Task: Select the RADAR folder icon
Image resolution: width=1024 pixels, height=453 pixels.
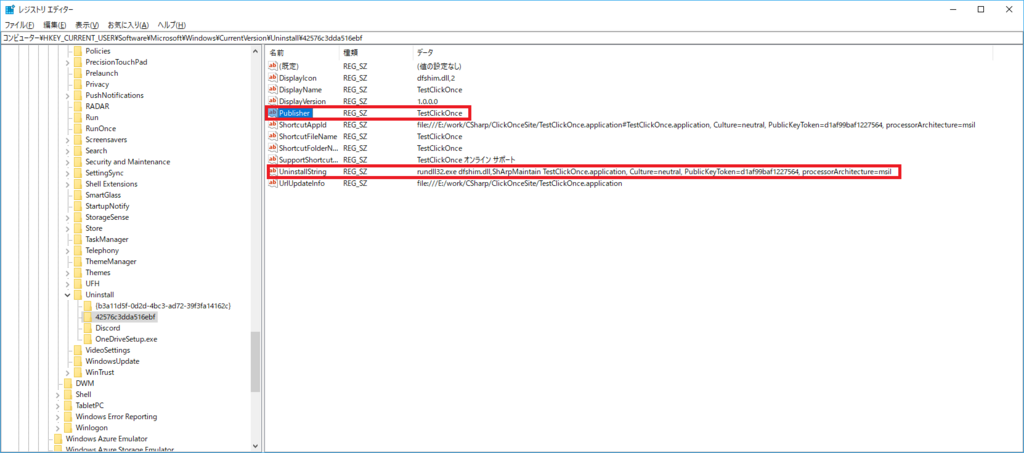Action: click(78, 106)
